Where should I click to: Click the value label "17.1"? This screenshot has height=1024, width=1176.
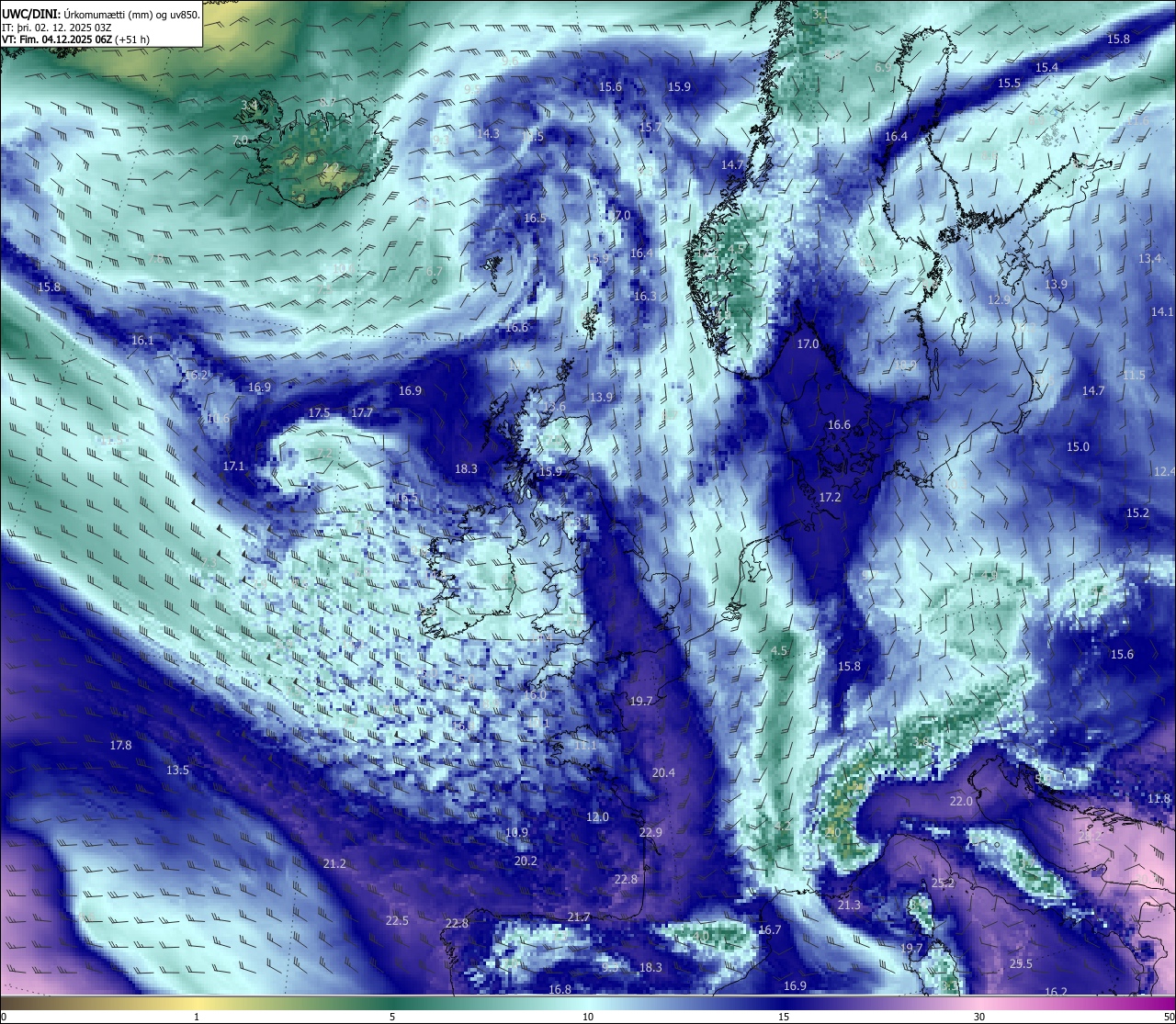tap(233, 467)
